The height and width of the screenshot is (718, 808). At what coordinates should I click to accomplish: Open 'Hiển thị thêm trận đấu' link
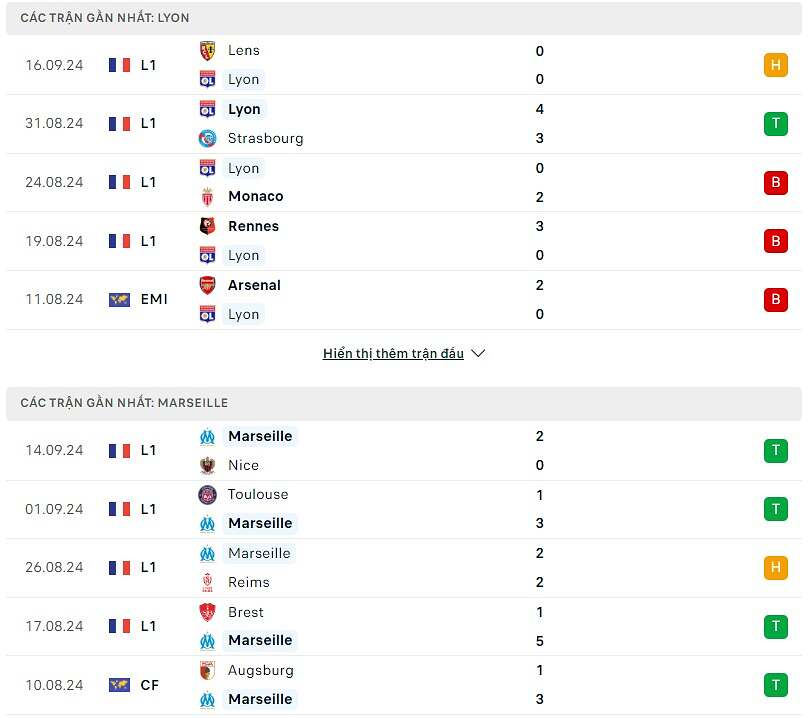point(393,353)
